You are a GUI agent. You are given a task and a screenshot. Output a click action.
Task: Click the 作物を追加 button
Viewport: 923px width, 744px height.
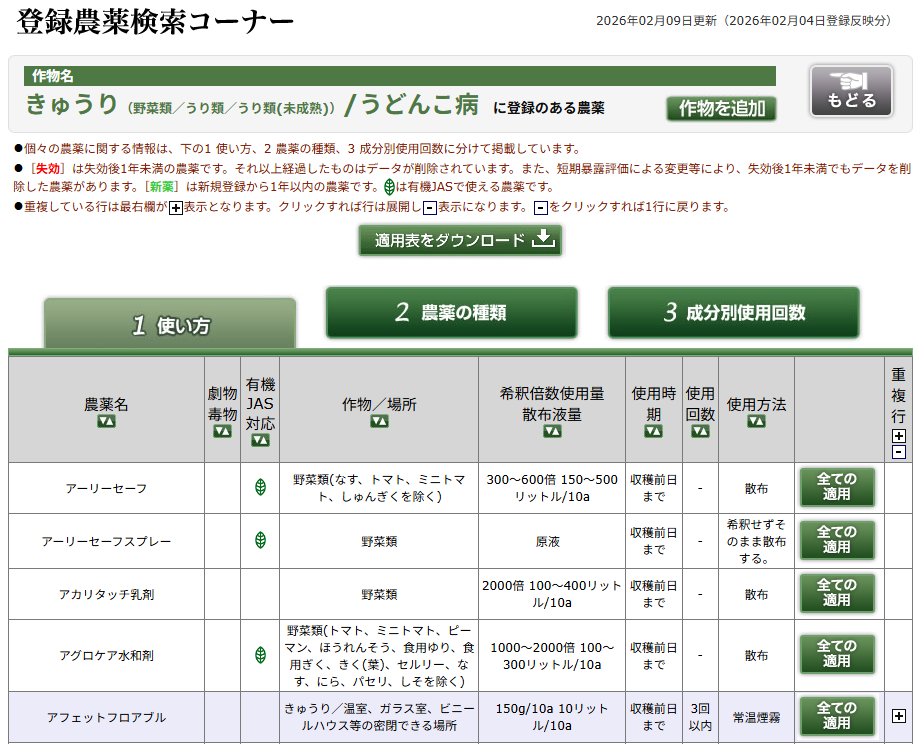721,108
